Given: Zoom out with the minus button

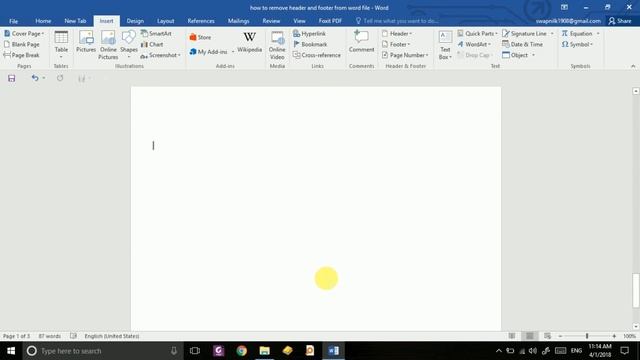Looking at the screenshot, I should click(560, 336).
